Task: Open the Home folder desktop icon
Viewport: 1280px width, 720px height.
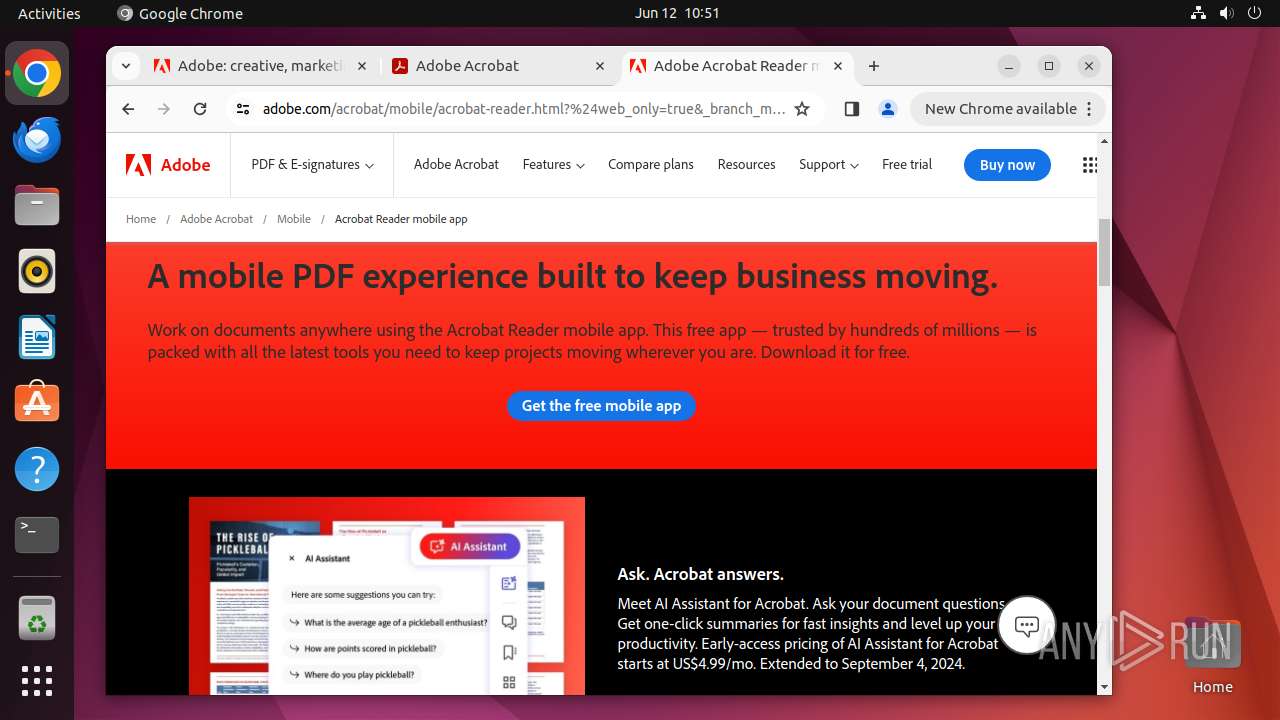Action: [1212, 657]
